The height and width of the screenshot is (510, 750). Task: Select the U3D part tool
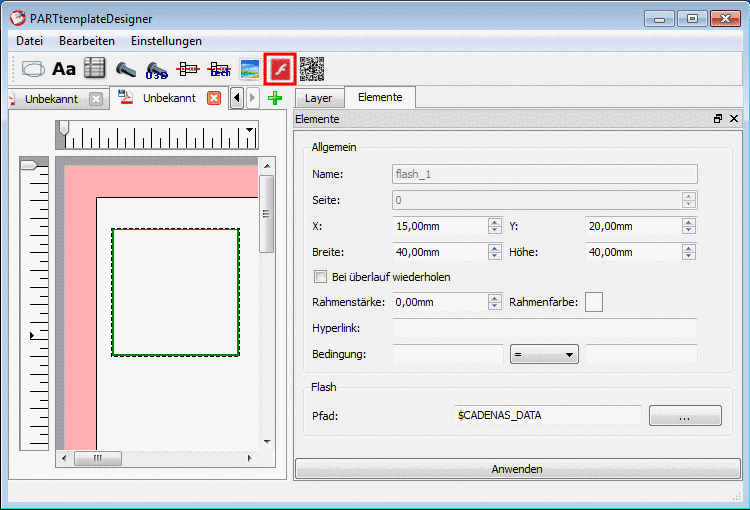(156, 70)
